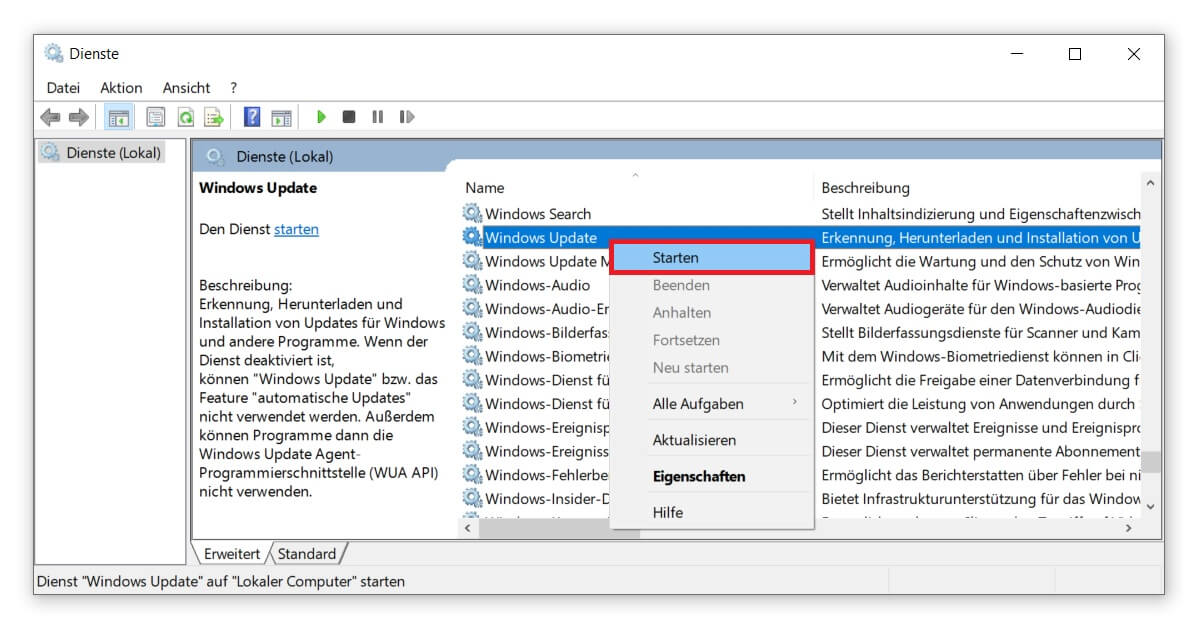This screenshot has width=1200, height=630.
Task: Click the gear icon of Windows-Biometri… service
Action: [472, 356]
